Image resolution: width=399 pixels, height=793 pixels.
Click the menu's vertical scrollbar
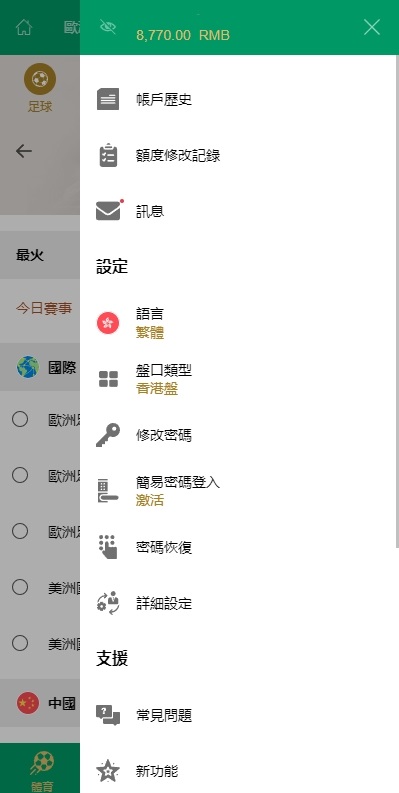tap(397, 301)
